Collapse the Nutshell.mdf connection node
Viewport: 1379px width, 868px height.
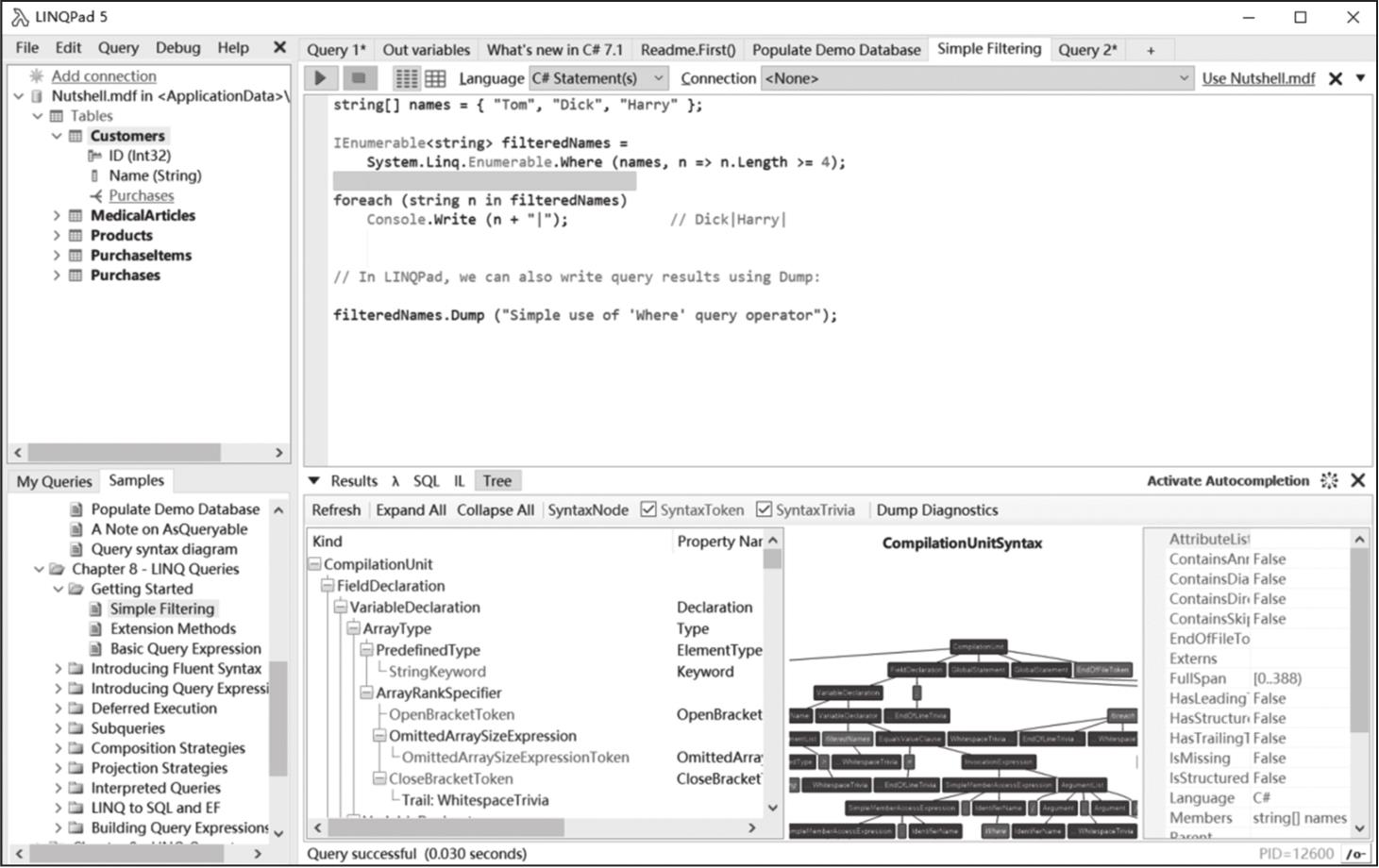[x=19, y=96]
